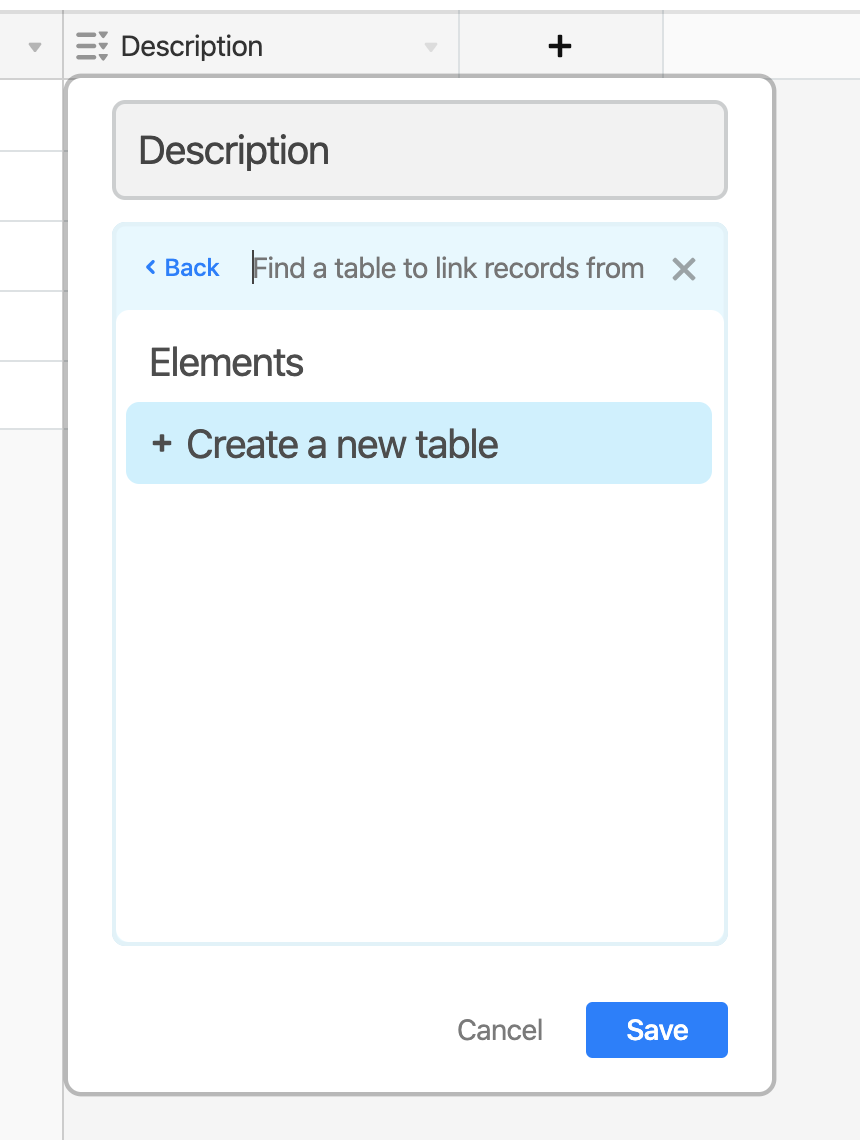Click the first row cell in the left column
This screenshot has height=1140, width=860.
[x=30, y=116]
